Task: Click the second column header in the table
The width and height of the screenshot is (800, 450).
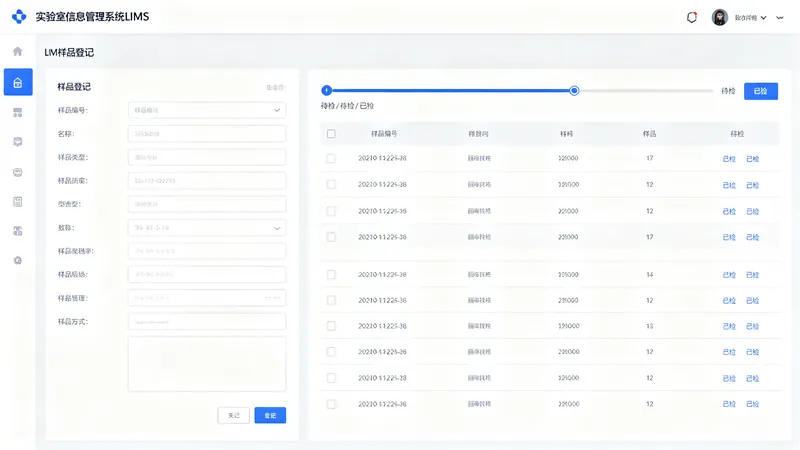Action: pyautogui.click(x=478, y=134)
